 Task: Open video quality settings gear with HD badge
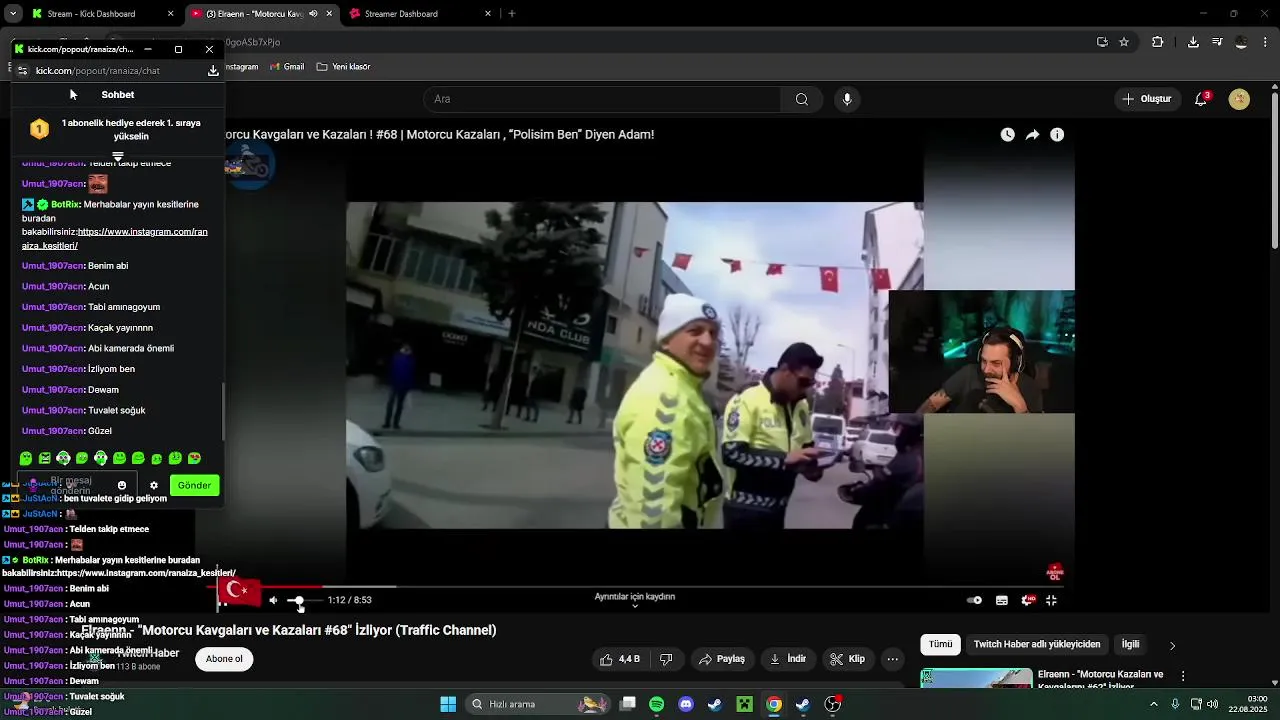[x=1027, y=600]
